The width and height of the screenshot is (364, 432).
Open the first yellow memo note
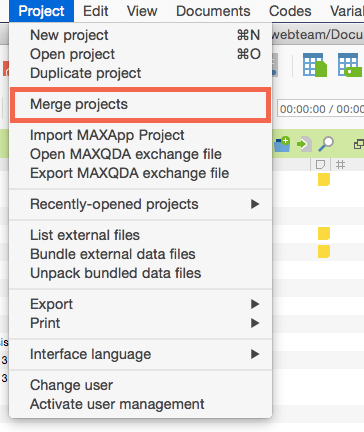324,179
